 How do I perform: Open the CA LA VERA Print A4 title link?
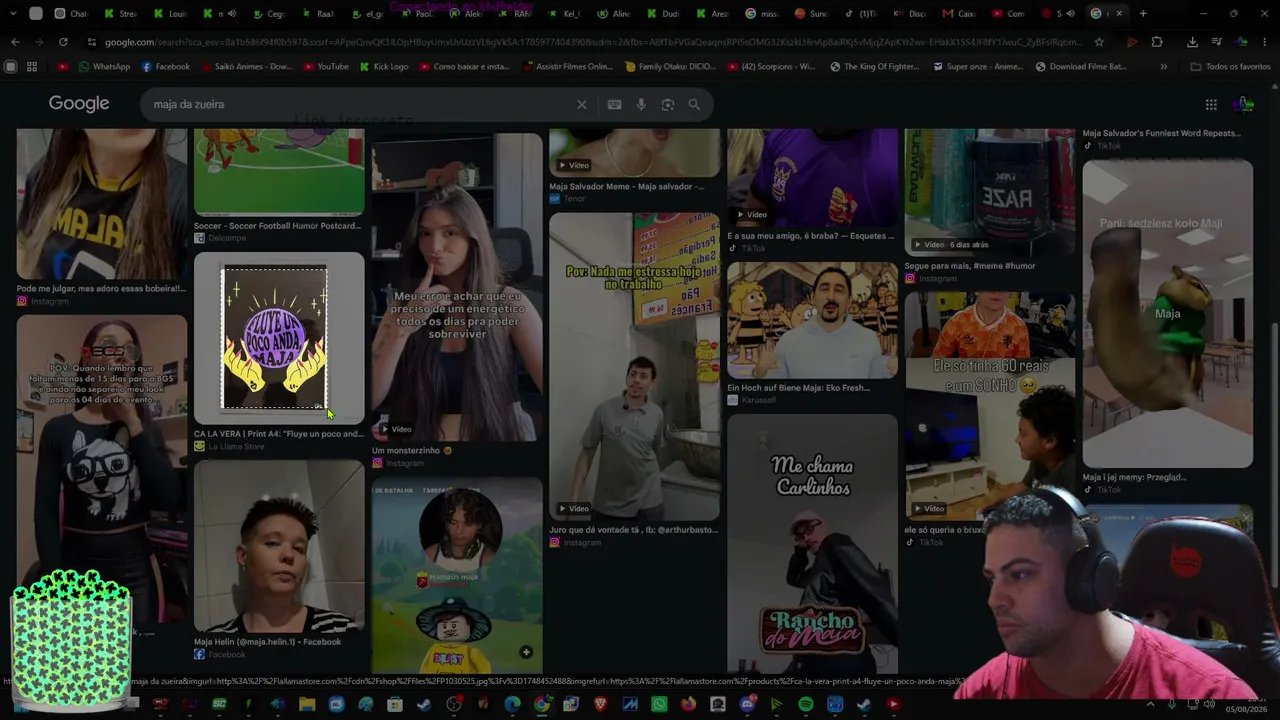(x=279, y=434)
